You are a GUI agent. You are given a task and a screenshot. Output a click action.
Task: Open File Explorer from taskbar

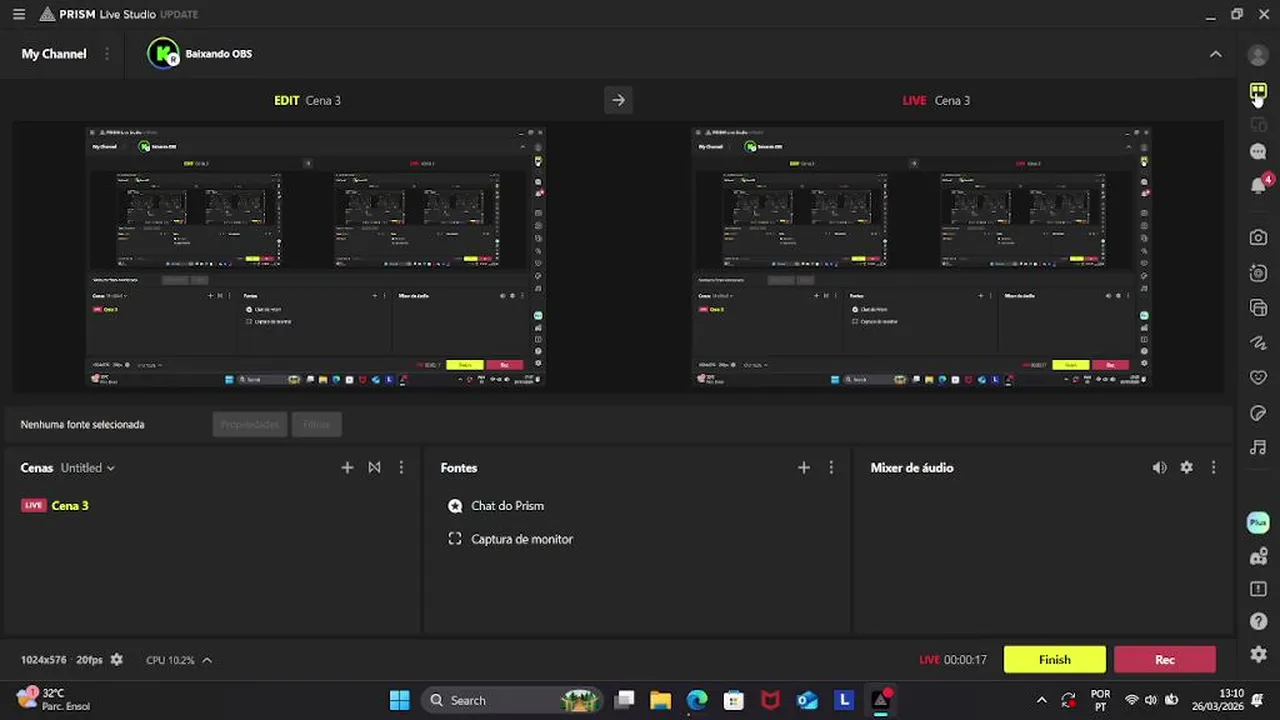click(660, 700)
